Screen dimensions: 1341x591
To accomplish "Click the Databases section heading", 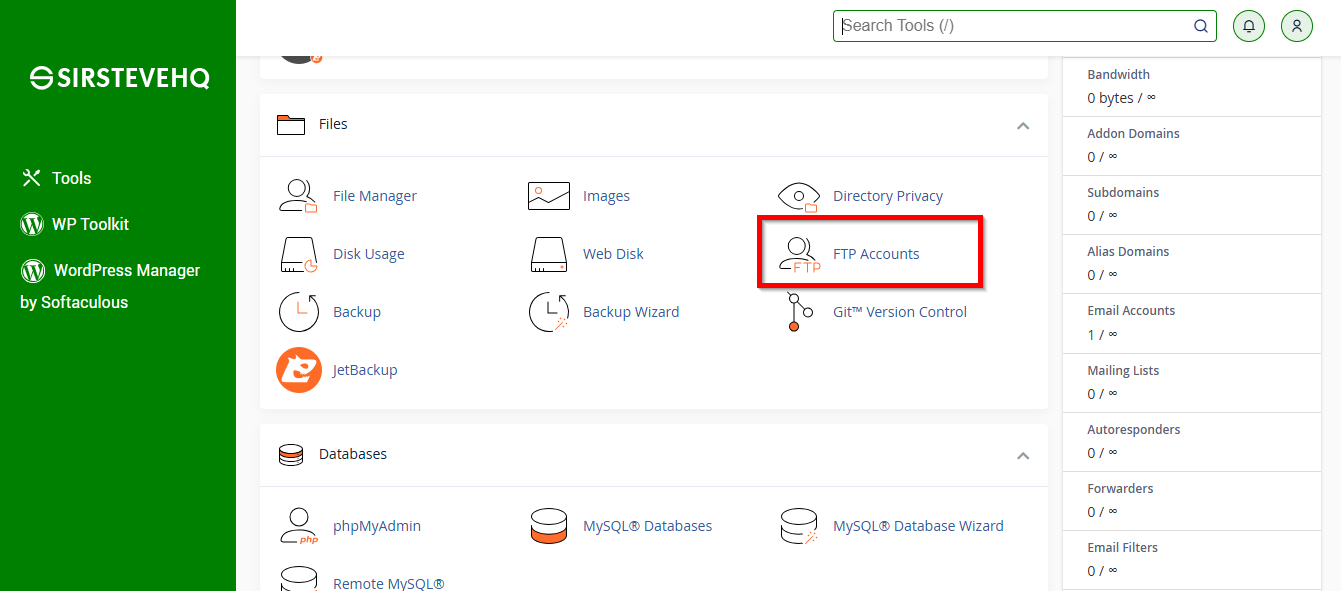I will (353, 454).
